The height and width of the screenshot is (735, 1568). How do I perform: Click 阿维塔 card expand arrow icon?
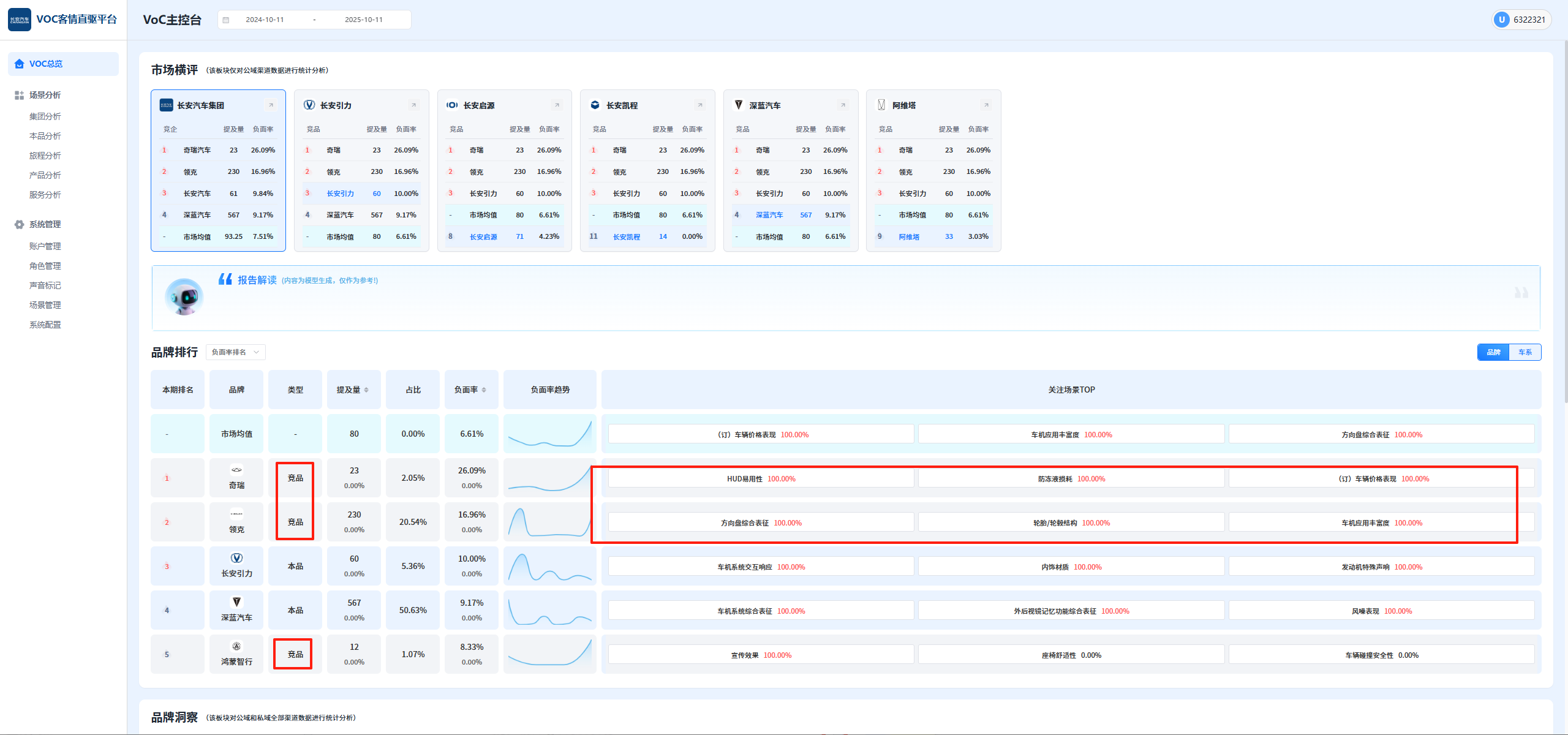coord(986,105)
